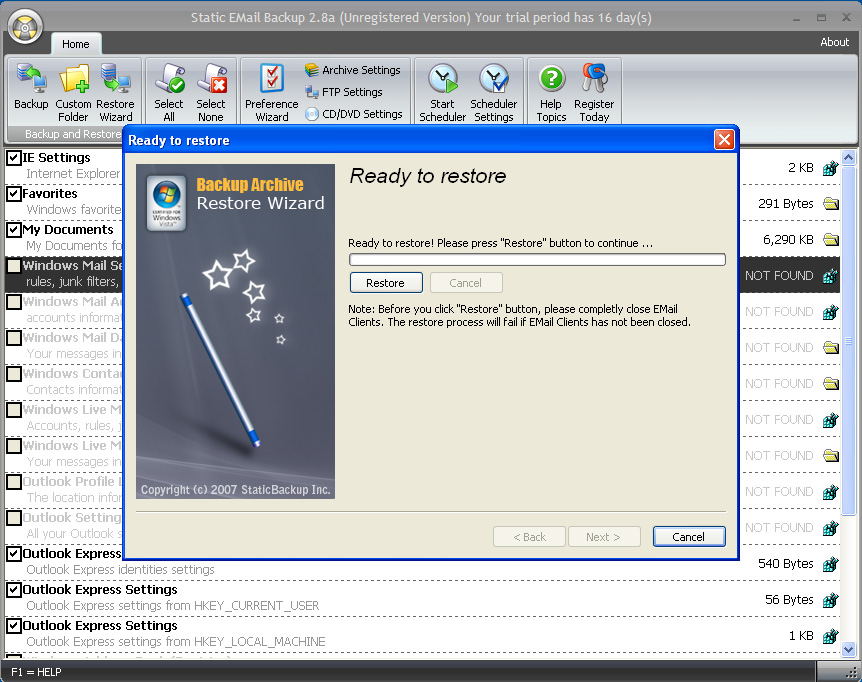This screenshot has height=682, width=862.
Task: Open Scheduler Settings
Action: pos(493,90)
